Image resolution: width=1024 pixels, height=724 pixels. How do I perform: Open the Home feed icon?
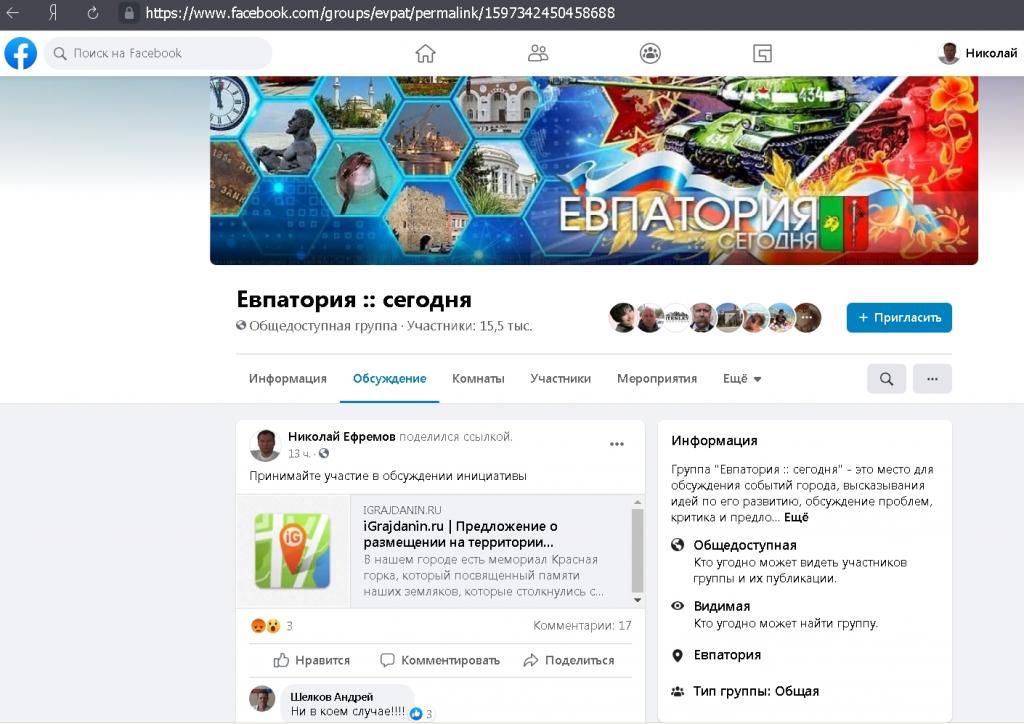(425, 53)
